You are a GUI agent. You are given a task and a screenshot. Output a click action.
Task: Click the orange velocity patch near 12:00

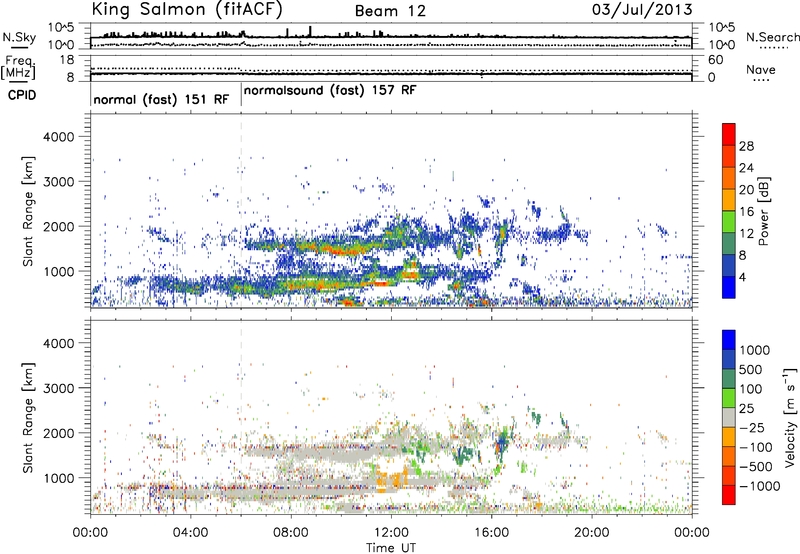coord(393,480)
